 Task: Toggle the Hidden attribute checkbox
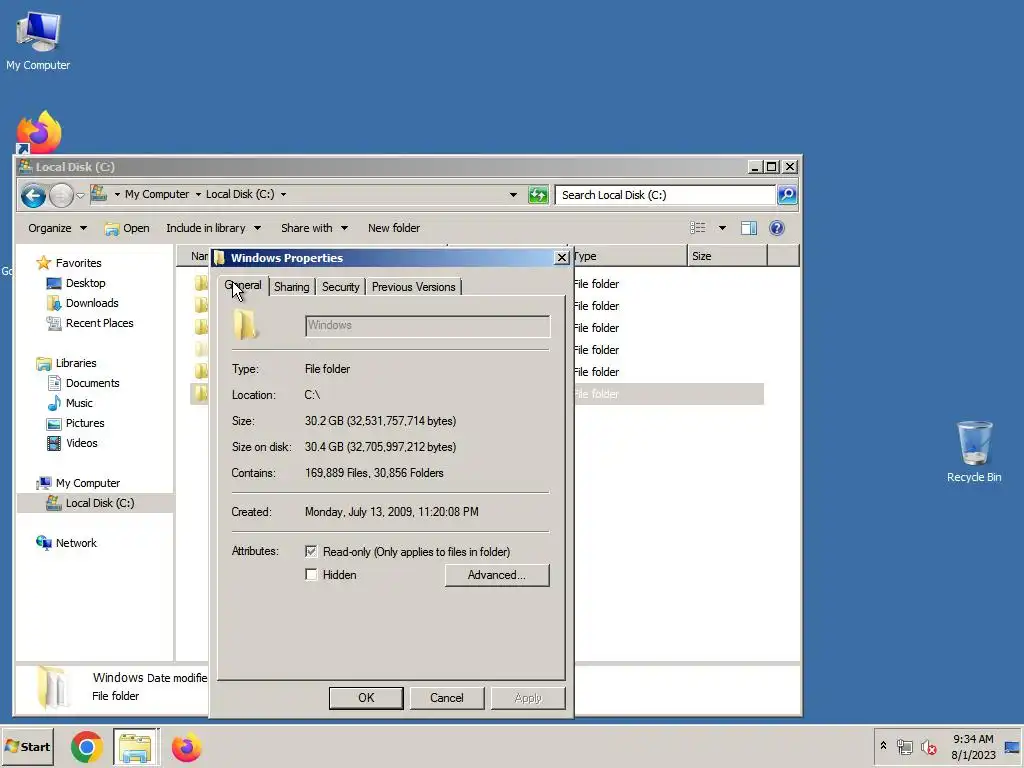pos(311,575)
